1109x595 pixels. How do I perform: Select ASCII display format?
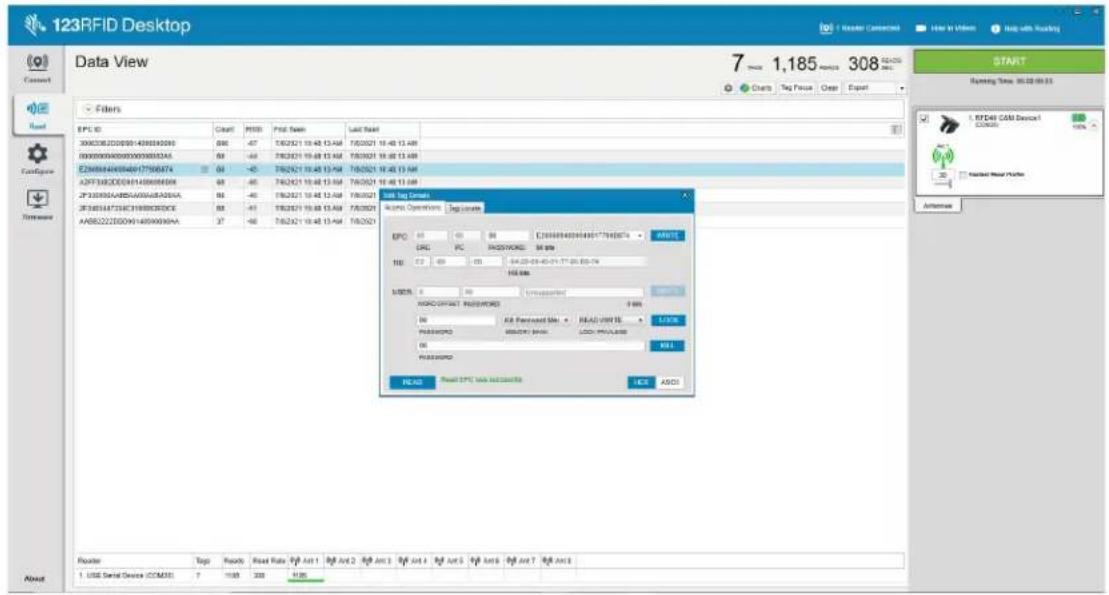click(x=670, y=383)
